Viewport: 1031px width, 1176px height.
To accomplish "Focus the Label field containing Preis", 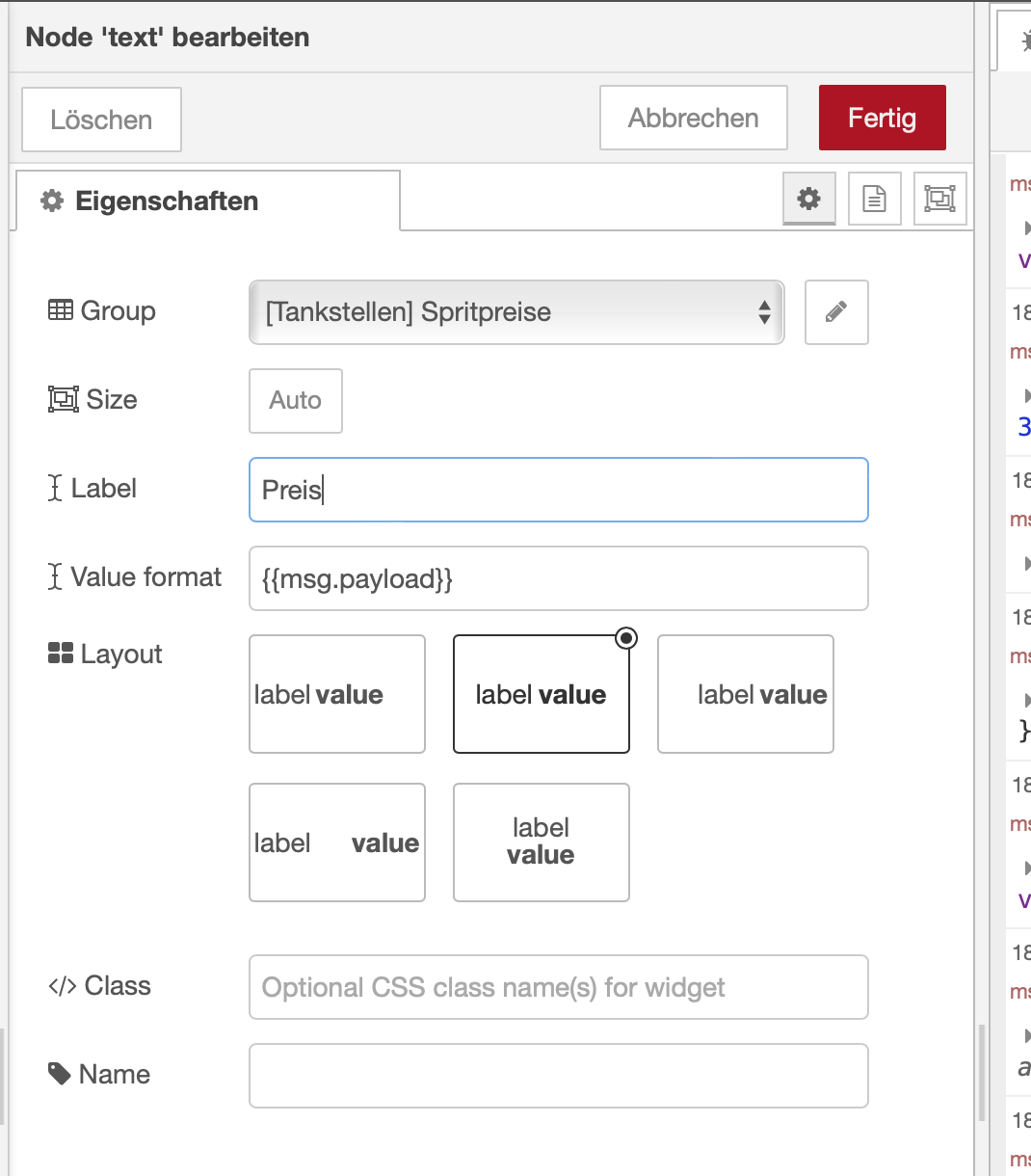I will click(x=558, y=490).
